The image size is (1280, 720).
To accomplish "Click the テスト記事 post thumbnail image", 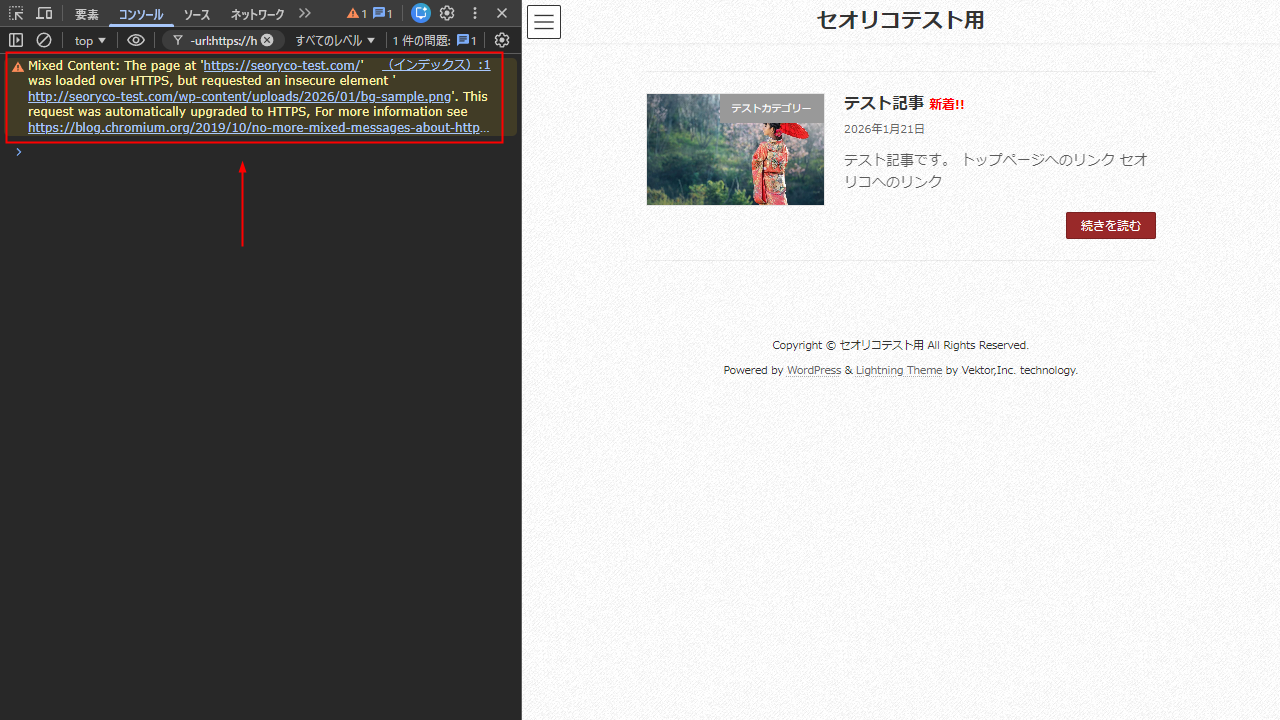I will click(x=735, y=150).
